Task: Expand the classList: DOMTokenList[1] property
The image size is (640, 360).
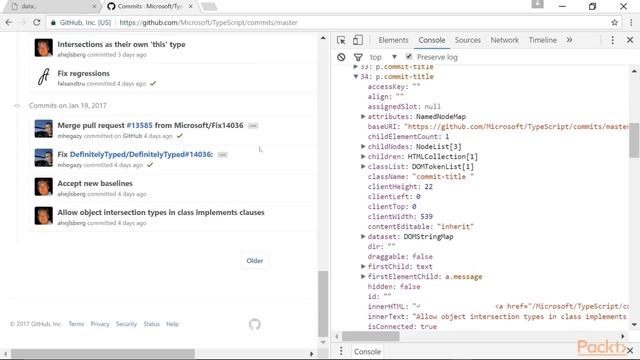Action: click(x=363, y=167)
